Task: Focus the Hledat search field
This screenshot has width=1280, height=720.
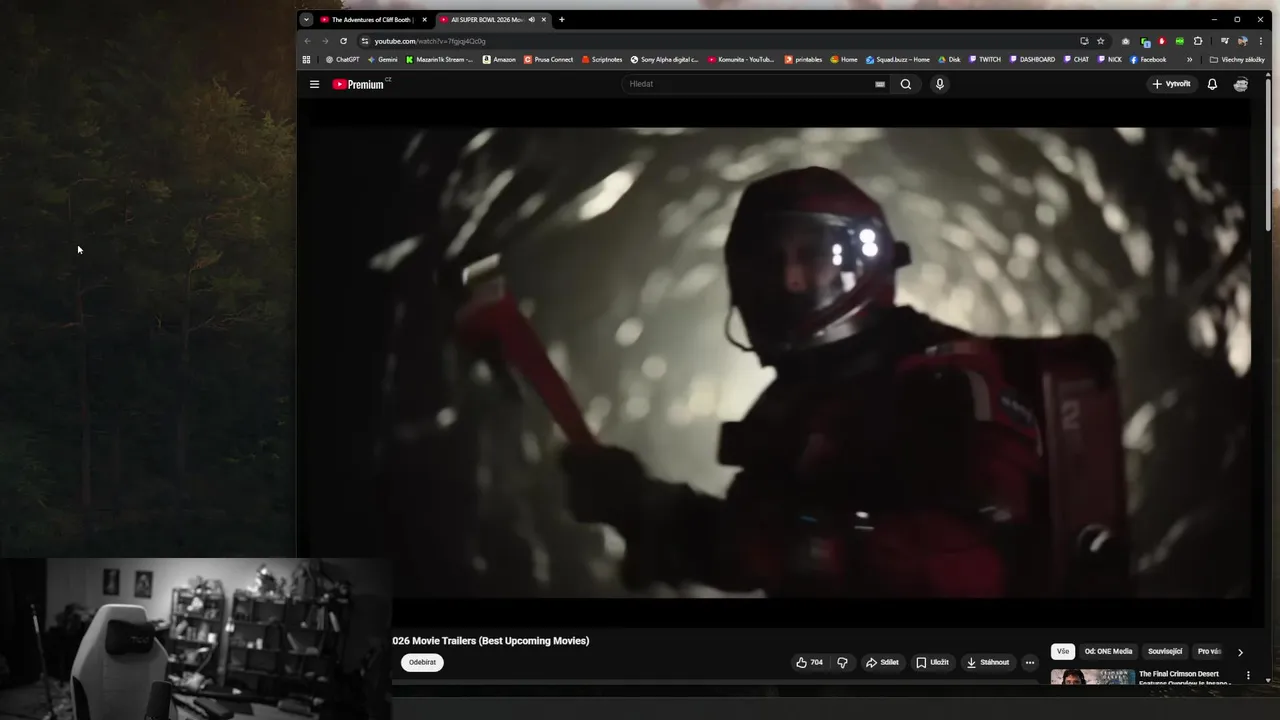Action: coord(750,84)
